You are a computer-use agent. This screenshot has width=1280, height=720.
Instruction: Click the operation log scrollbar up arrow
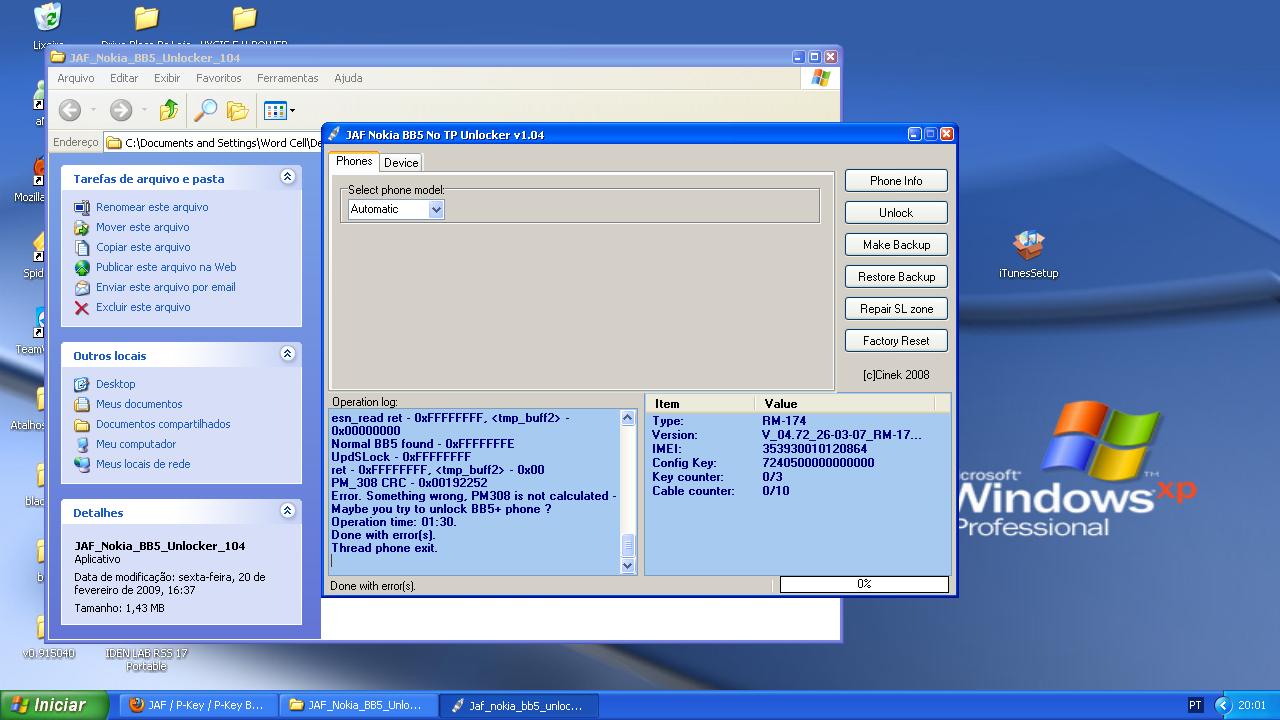pyautogui.click(x=628, y=418)
